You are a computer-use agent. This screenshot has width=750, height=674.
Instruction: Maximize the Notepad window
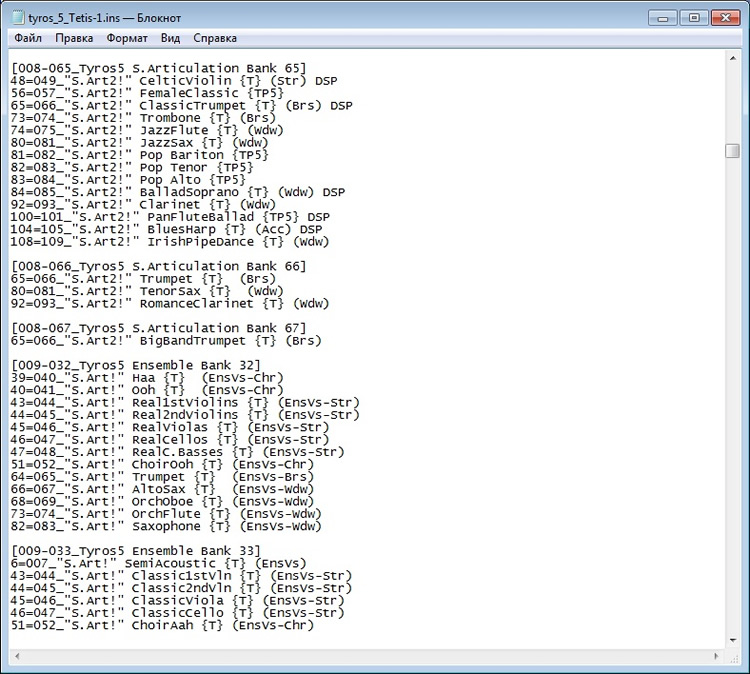pyautogui.click(x=694, y=18)
